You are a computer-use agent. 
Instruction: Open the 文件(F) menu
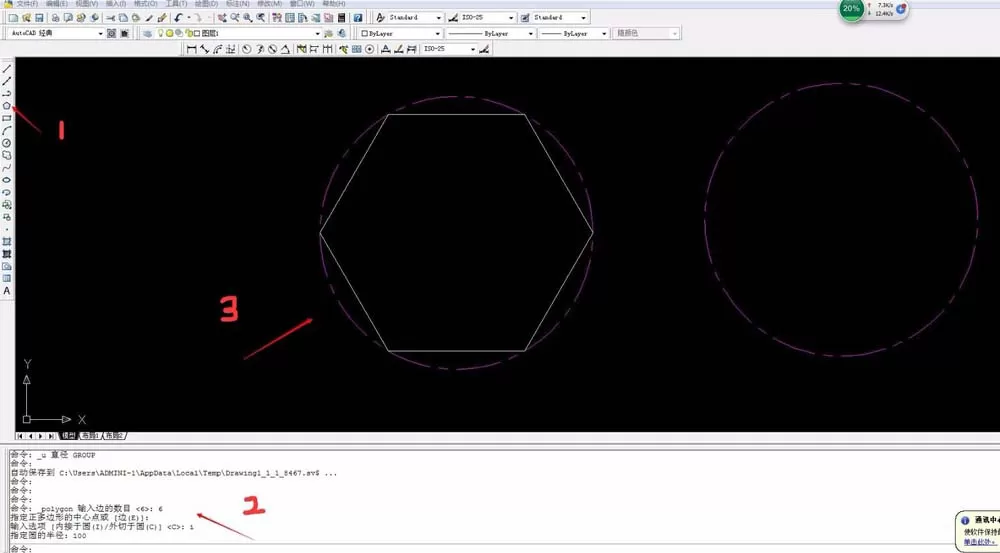coord(26,4)
